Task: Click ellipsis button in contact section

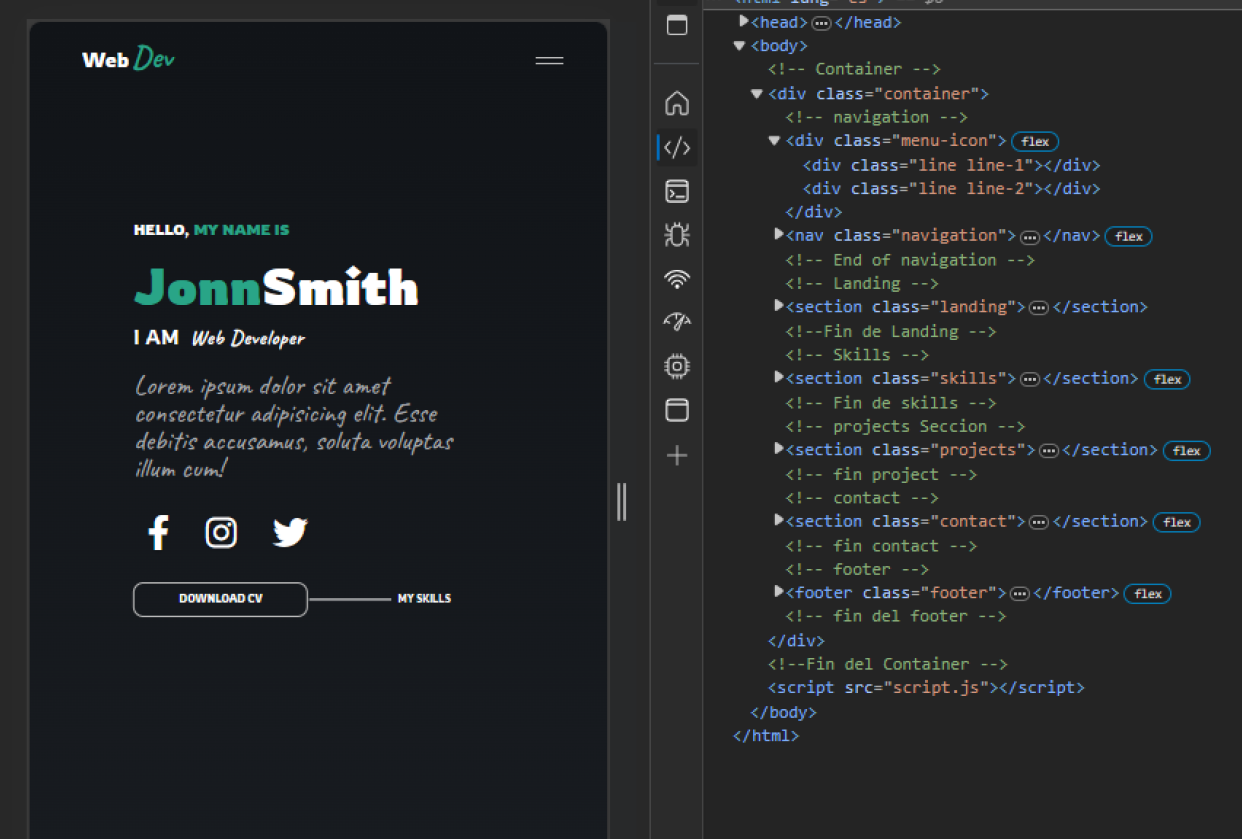Action: coord(1039,523)
